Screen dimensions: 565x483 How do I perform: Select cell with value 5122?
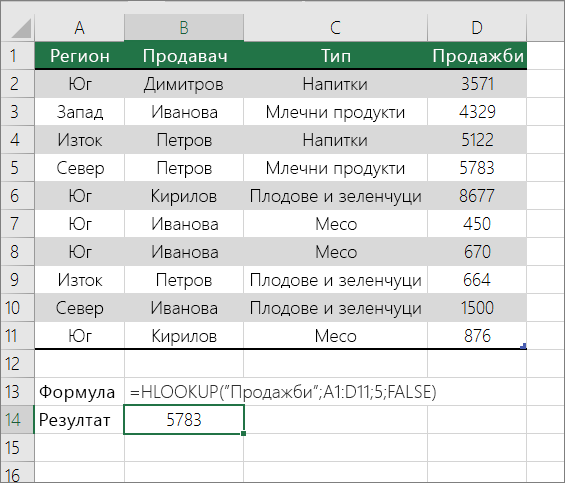(477, 140)
